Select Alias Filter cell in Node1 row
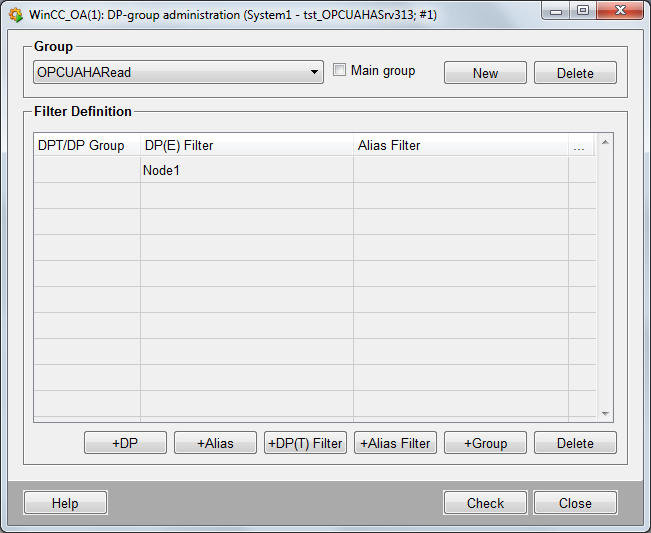 [x=461, y=170]
